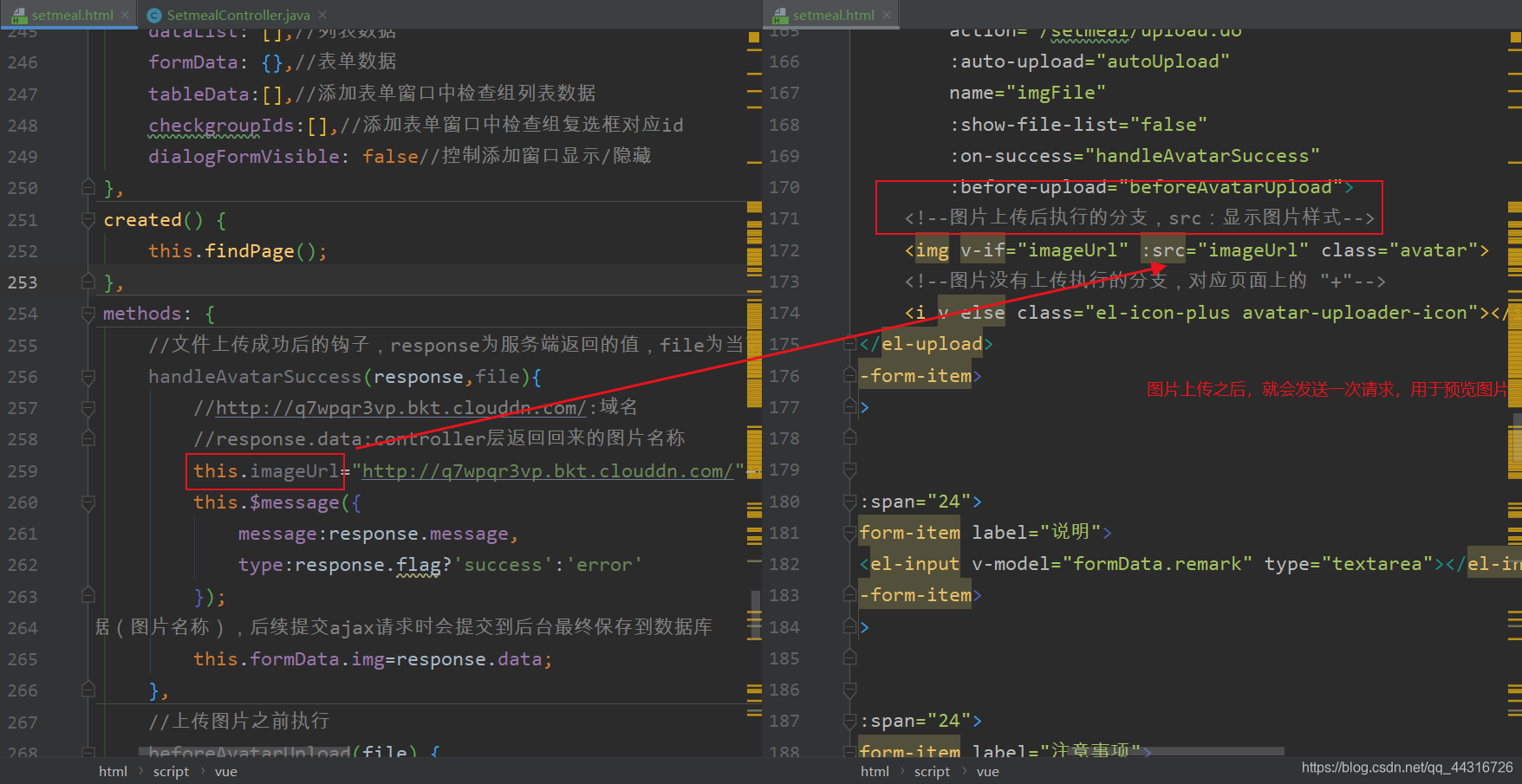
Task: Click this.imageUrl on line 259
Action: (266, 471)
